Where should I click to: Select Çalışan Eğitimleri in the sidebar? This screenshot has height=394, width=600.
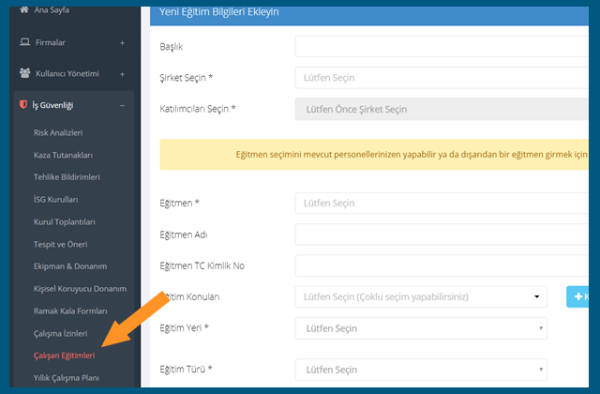(x=64, y=355)
